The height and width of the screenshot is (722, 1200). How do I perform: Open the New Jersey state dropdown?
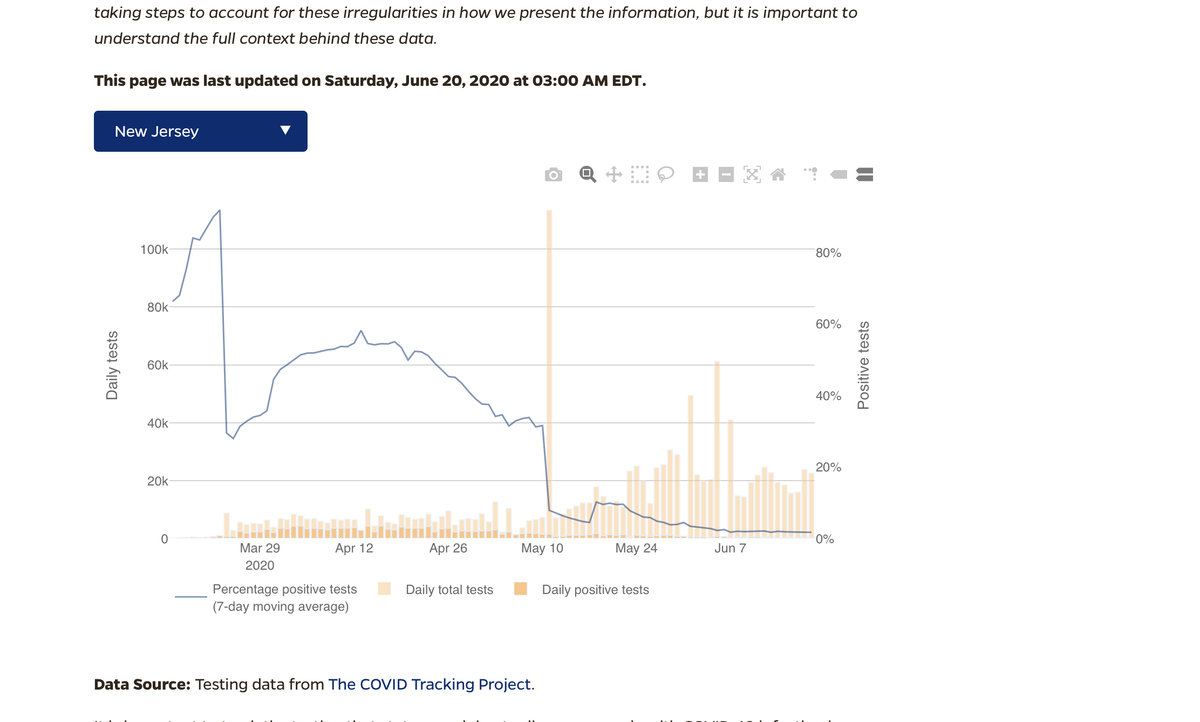coord(200,131)
